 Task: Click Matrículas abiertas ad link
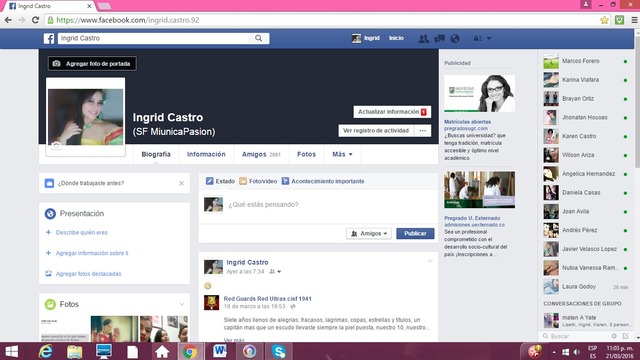pos(467,122)
